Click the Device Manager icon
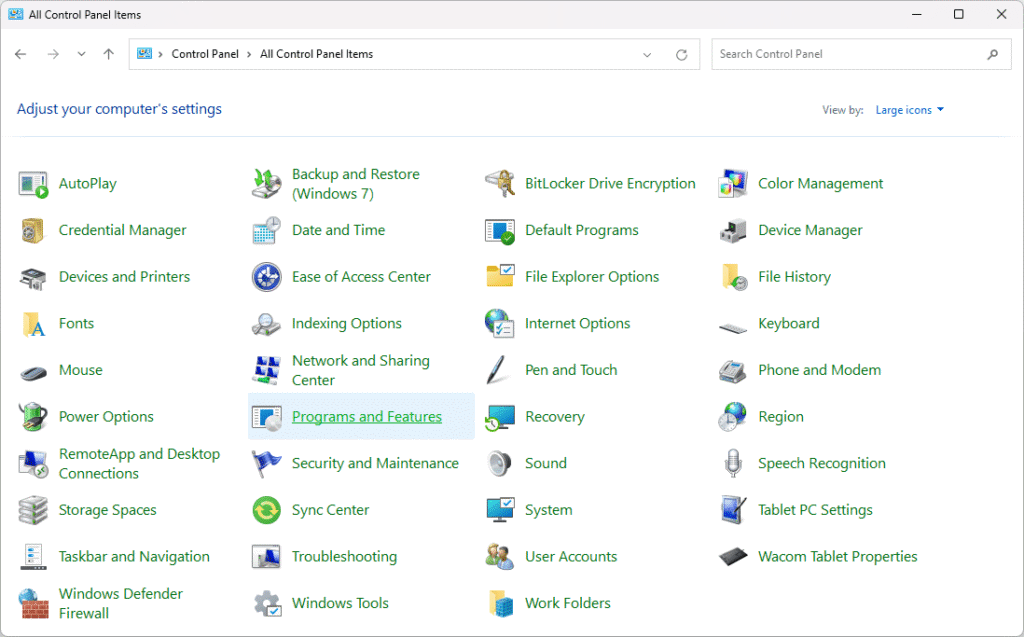1024x637 pixels. [733, 231]
